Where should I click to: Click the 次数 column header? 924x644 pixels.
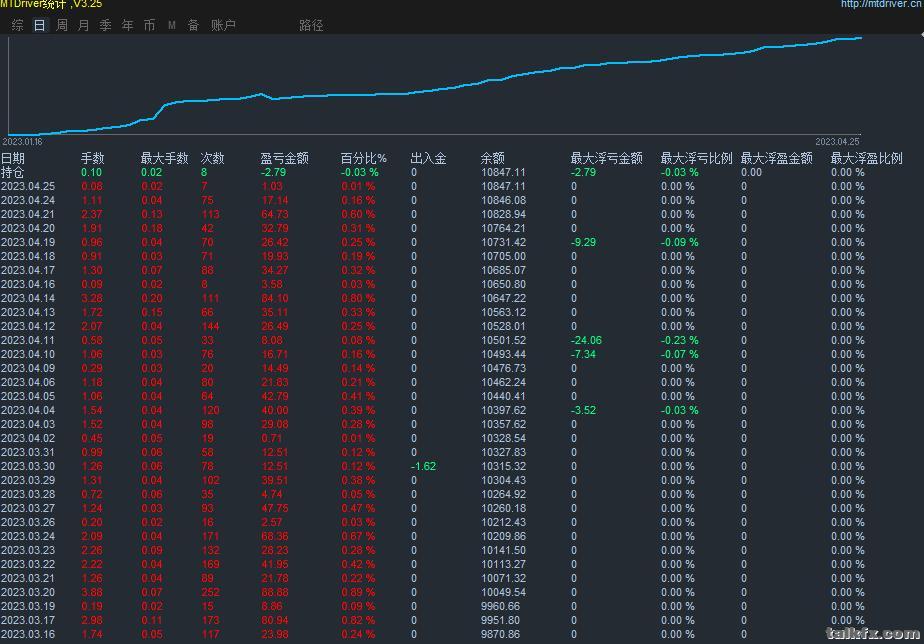[x=213, y=158]
